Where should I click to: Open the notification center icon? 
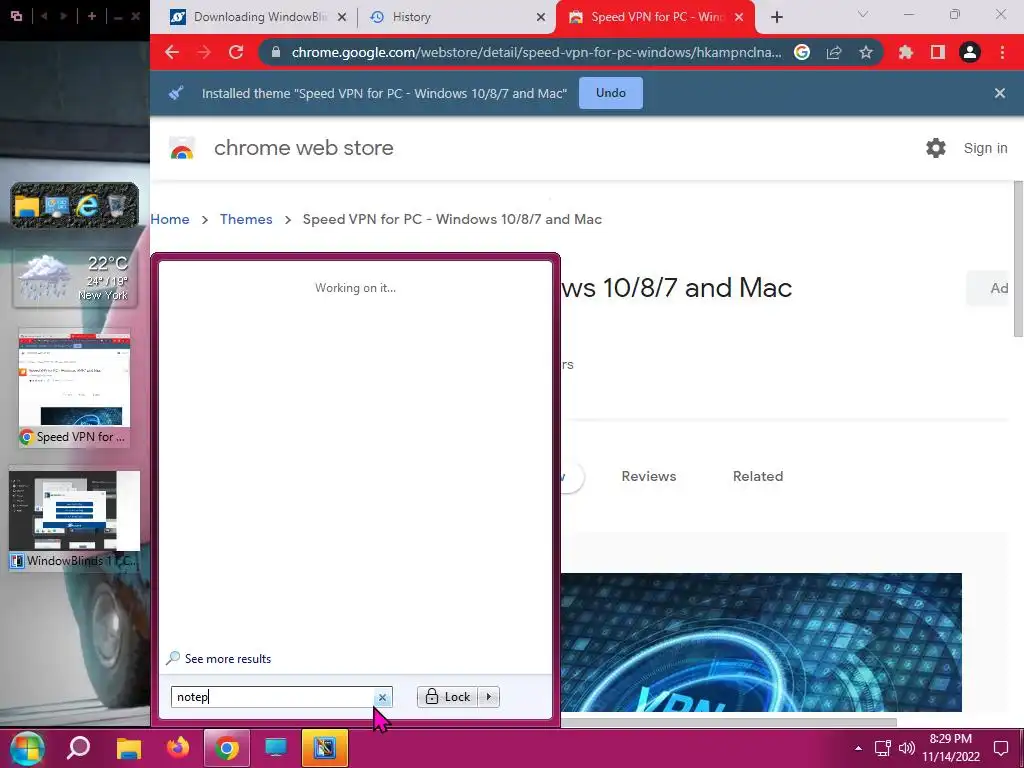coord(1000,748)
